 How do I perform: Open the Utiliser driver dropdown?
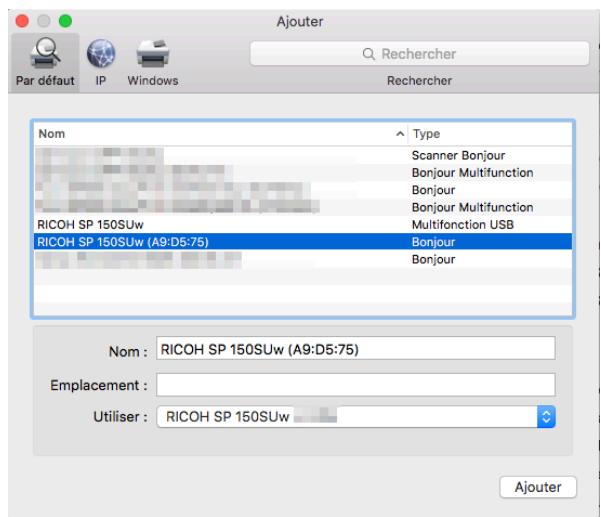point(356,417)
